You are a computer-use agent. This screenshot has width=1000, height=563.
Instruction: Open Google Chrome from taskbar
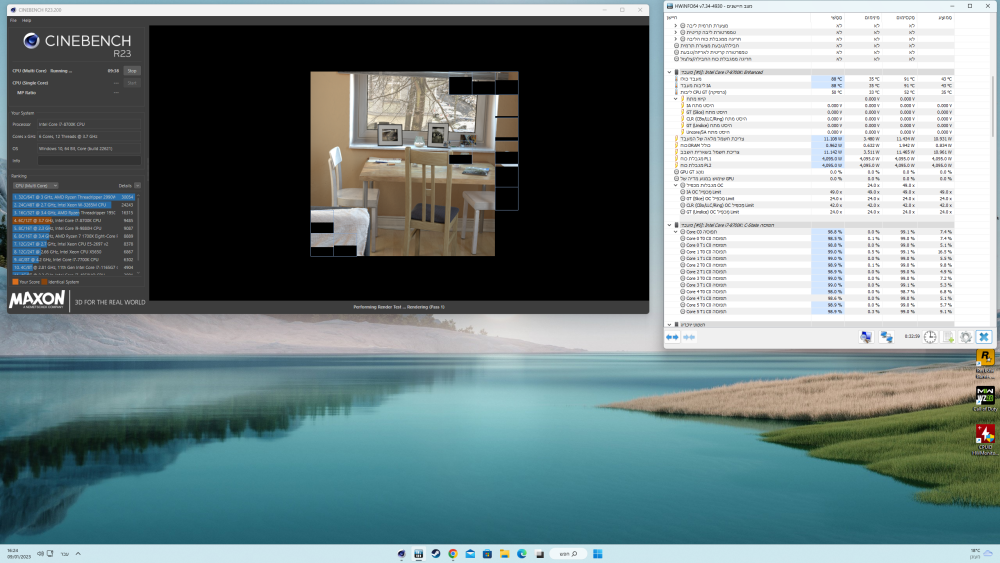click(453, 553)
